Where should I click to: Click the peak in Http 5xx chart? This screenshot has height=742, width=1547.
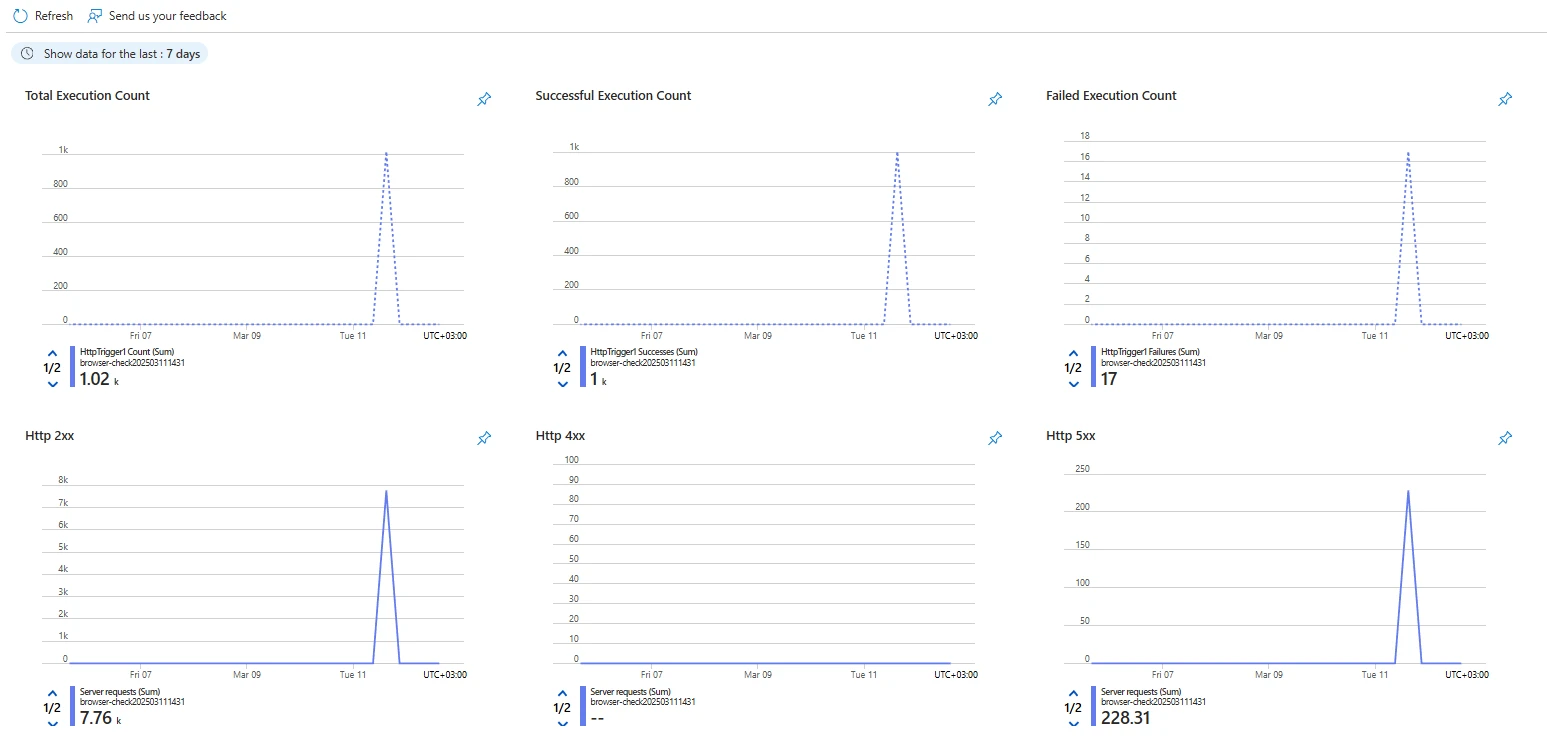coord(1408,492)
